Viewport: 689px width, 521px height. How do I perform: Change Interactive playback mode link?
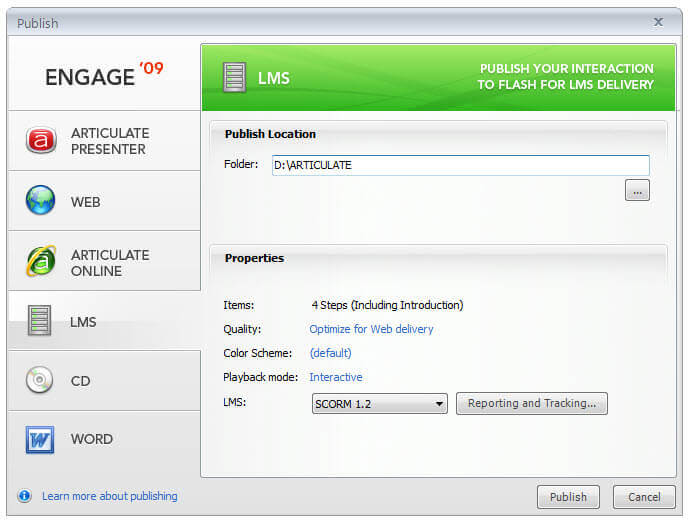[x=336, y=377]
